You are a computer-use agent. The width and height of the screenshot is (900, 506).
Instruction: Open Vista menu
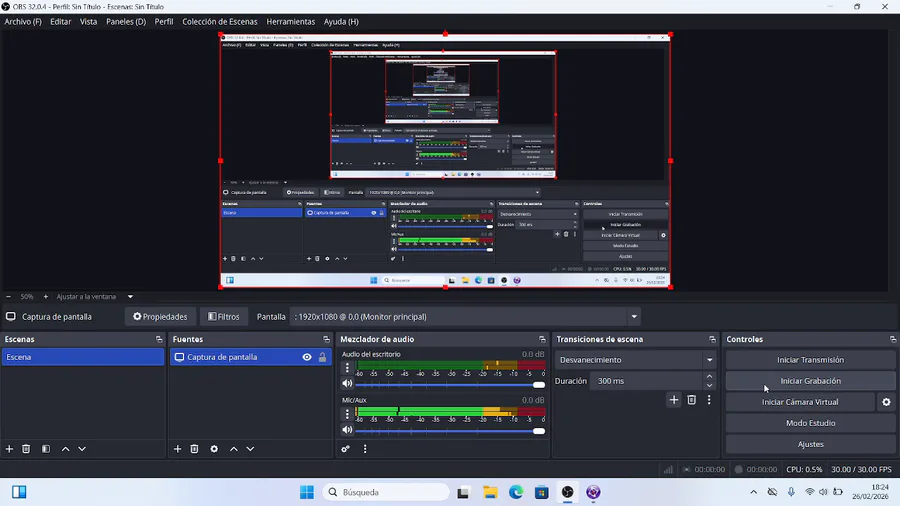(88, 21)
